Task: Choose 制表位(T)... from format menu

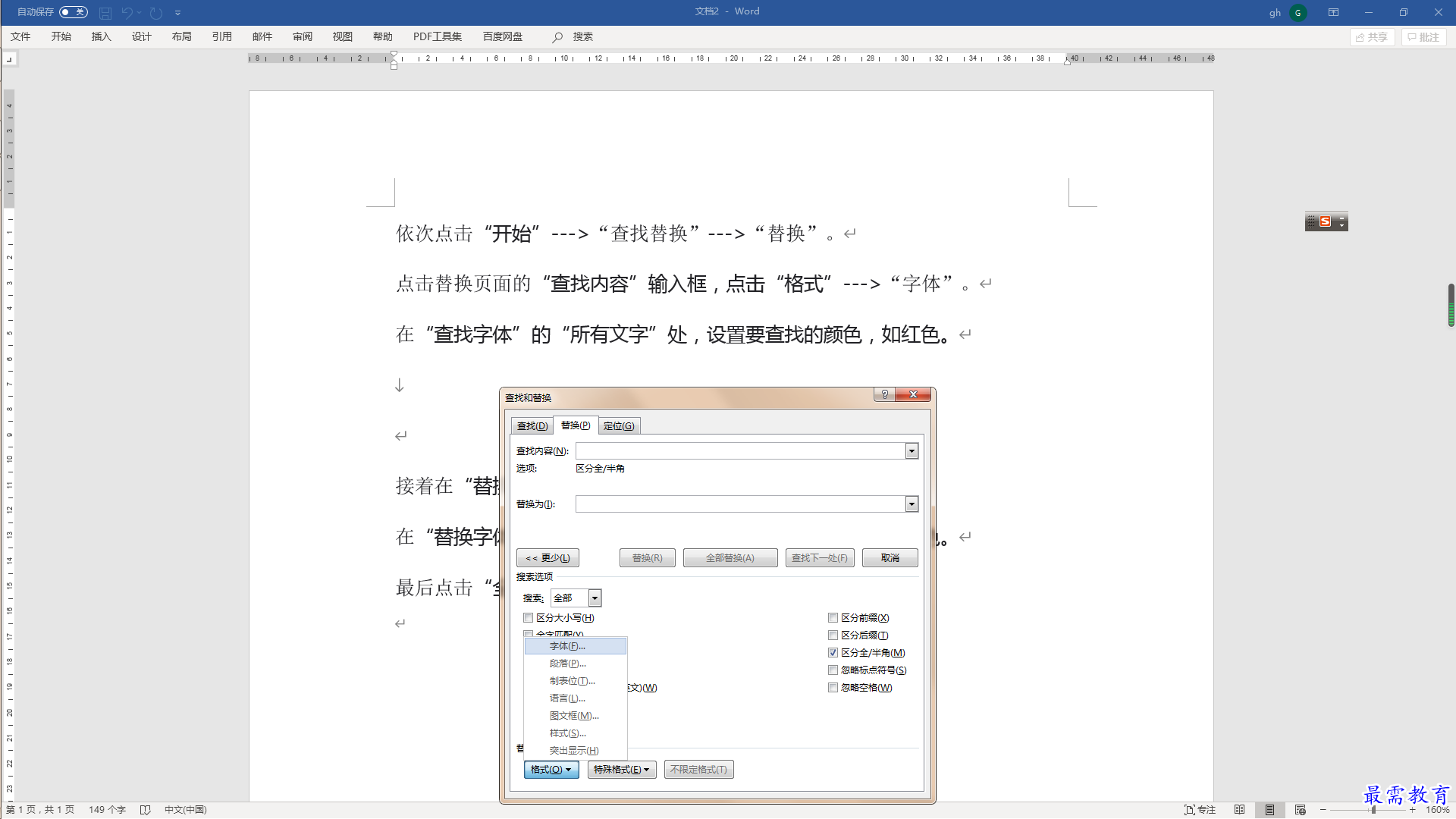Action: 576,681
